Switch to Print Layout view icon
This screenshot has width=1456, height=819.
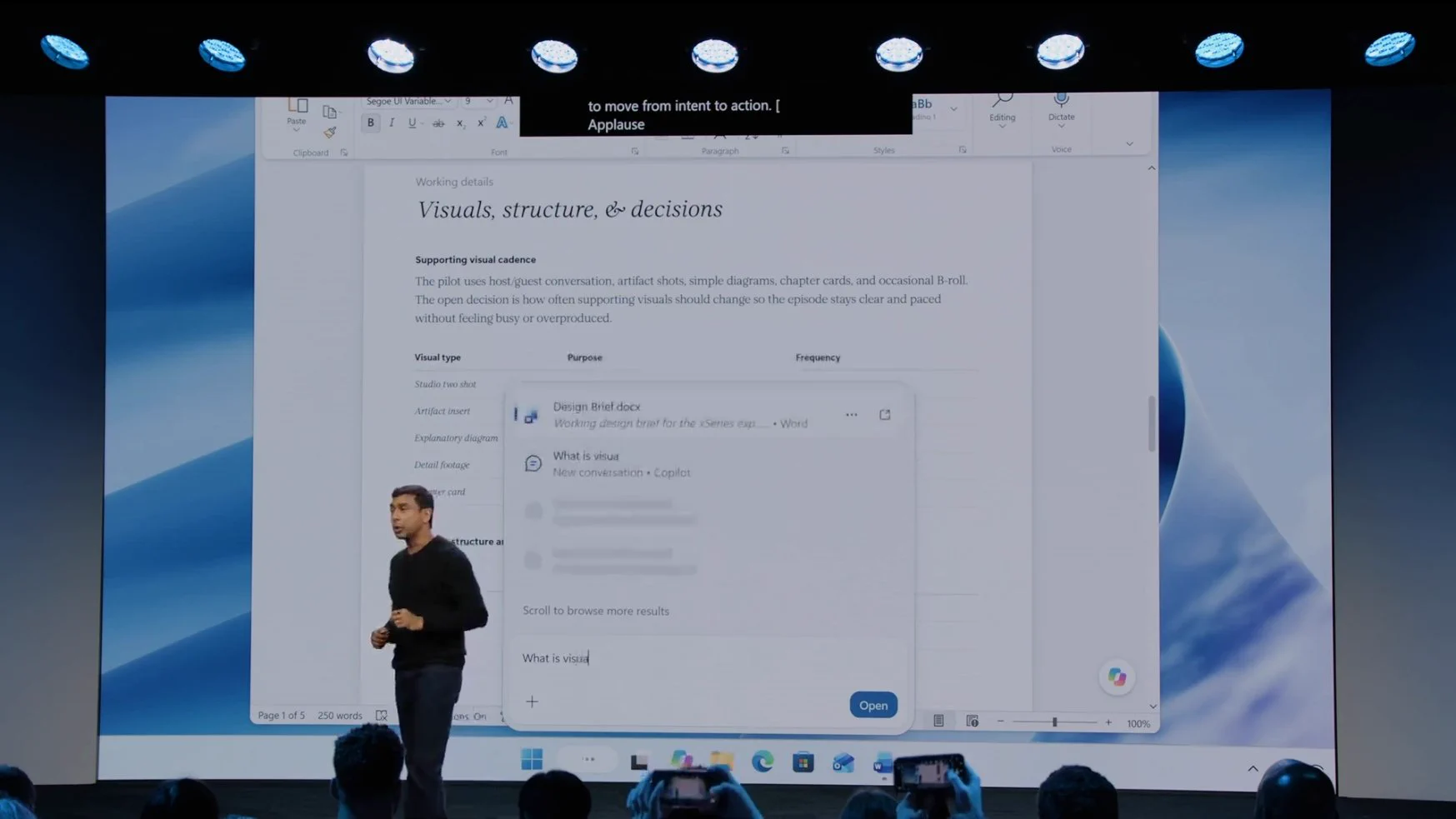(x=938, y=721)
